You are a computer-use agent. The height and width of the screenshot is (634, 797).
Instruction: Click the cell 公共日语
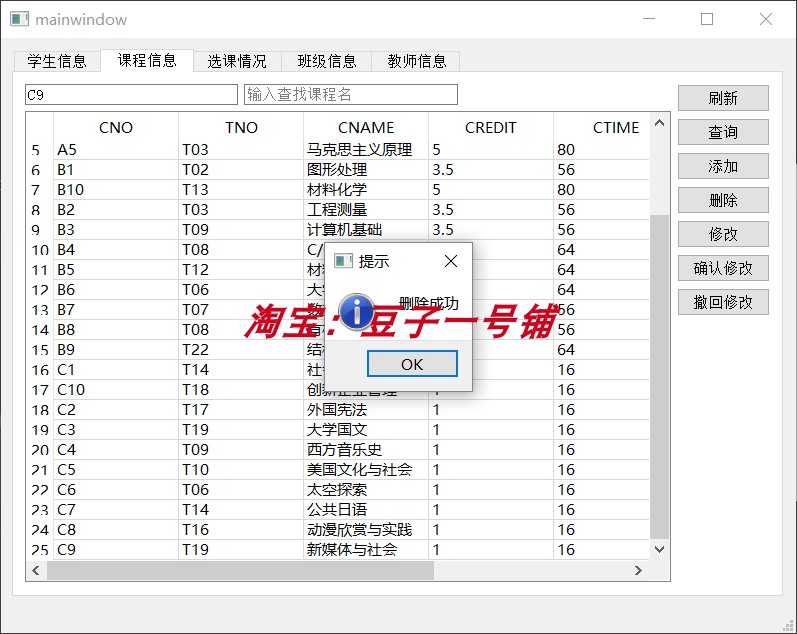(366, 510)
